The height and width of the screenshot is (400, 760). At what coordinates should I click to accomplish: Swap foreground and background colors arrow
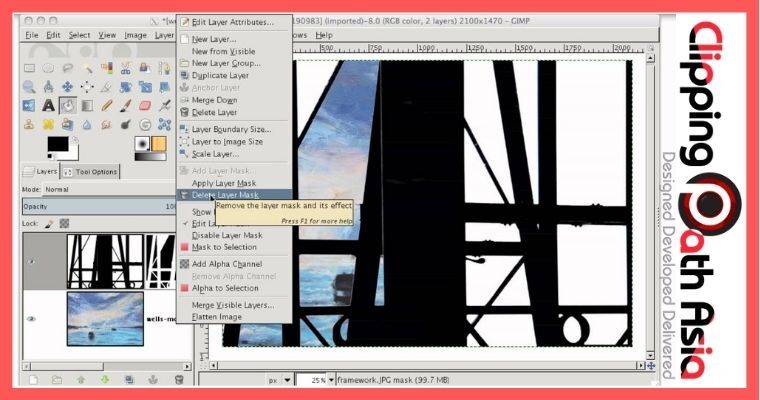click(75, 141)
